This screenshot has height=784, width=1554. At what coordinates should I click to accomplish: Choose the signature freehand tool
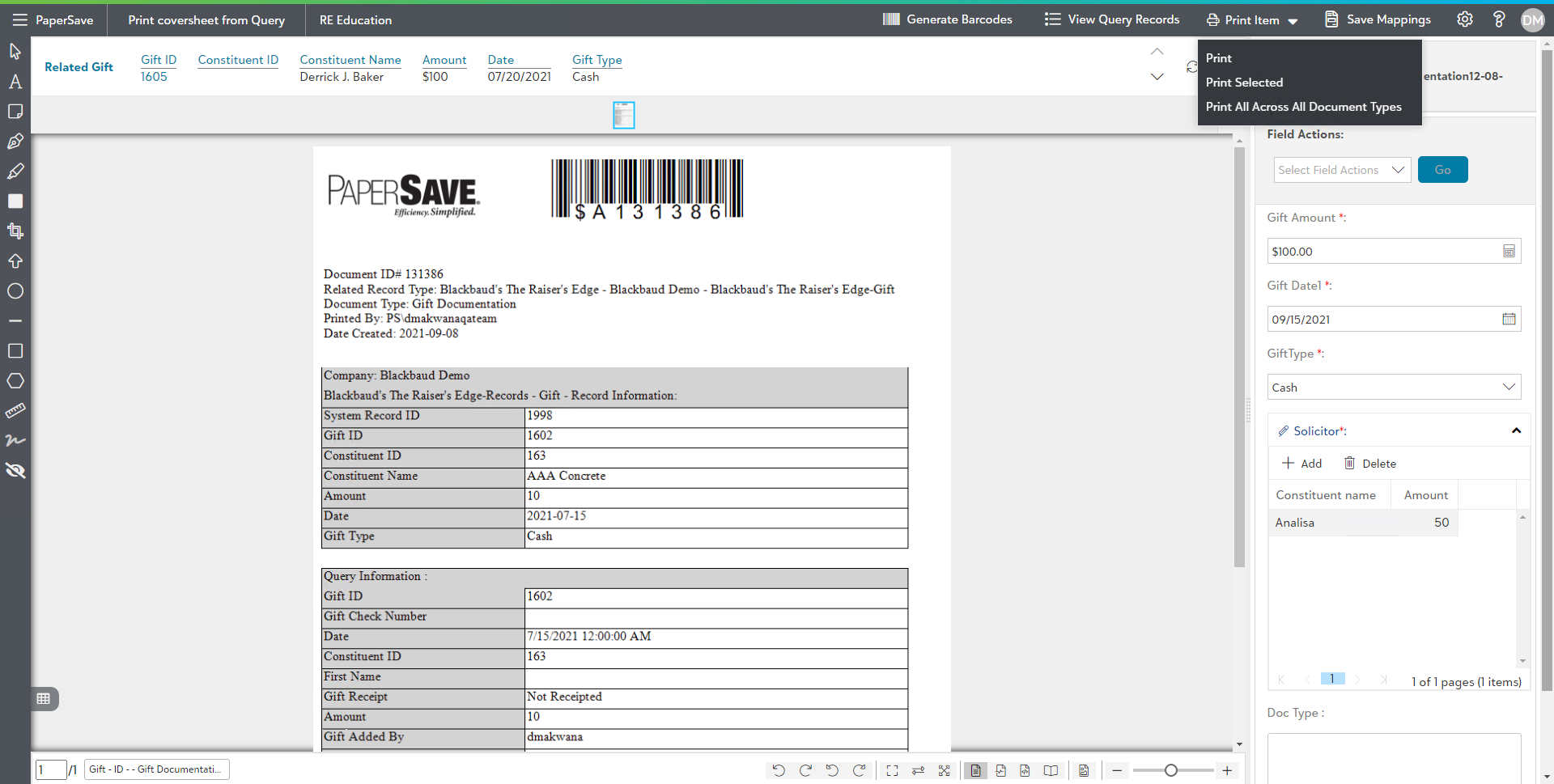click(x=15, y=441)
